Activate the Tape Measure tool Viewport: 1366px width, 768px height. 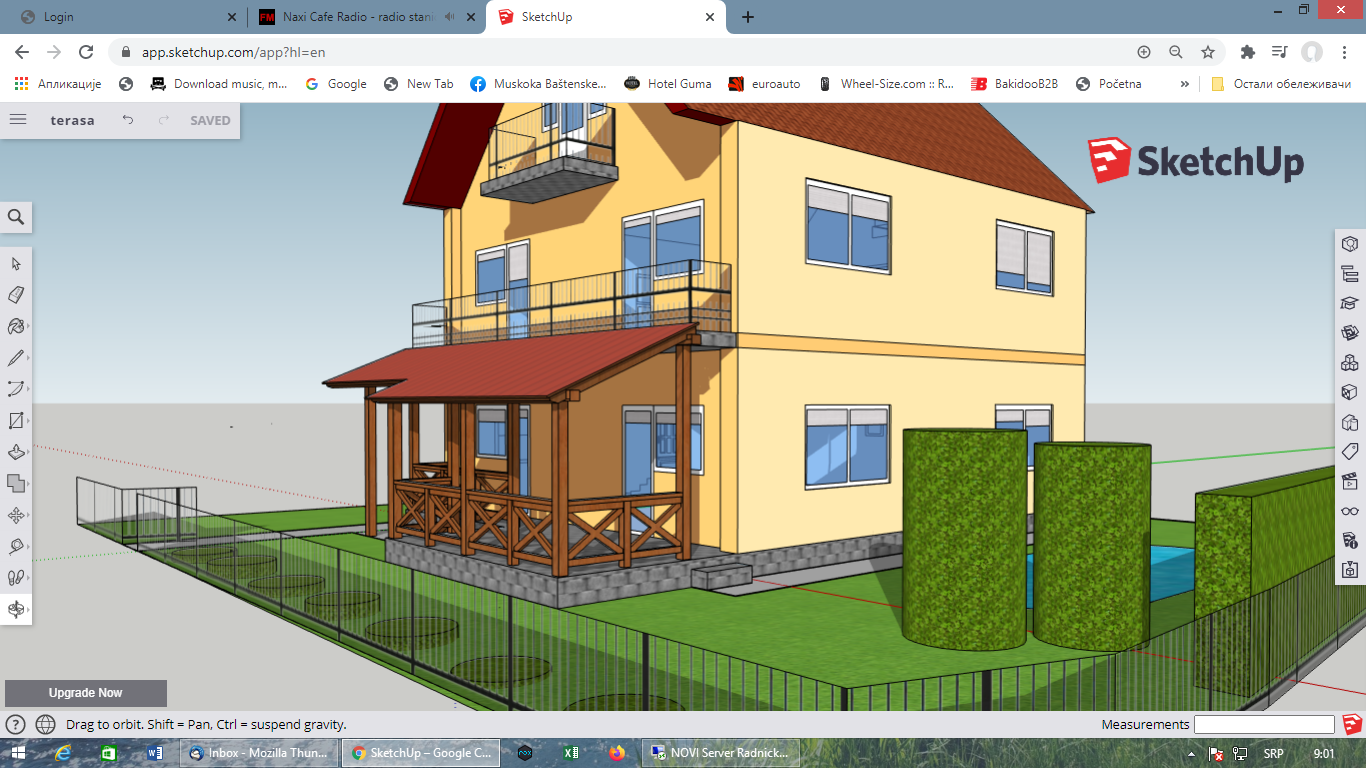16,546
